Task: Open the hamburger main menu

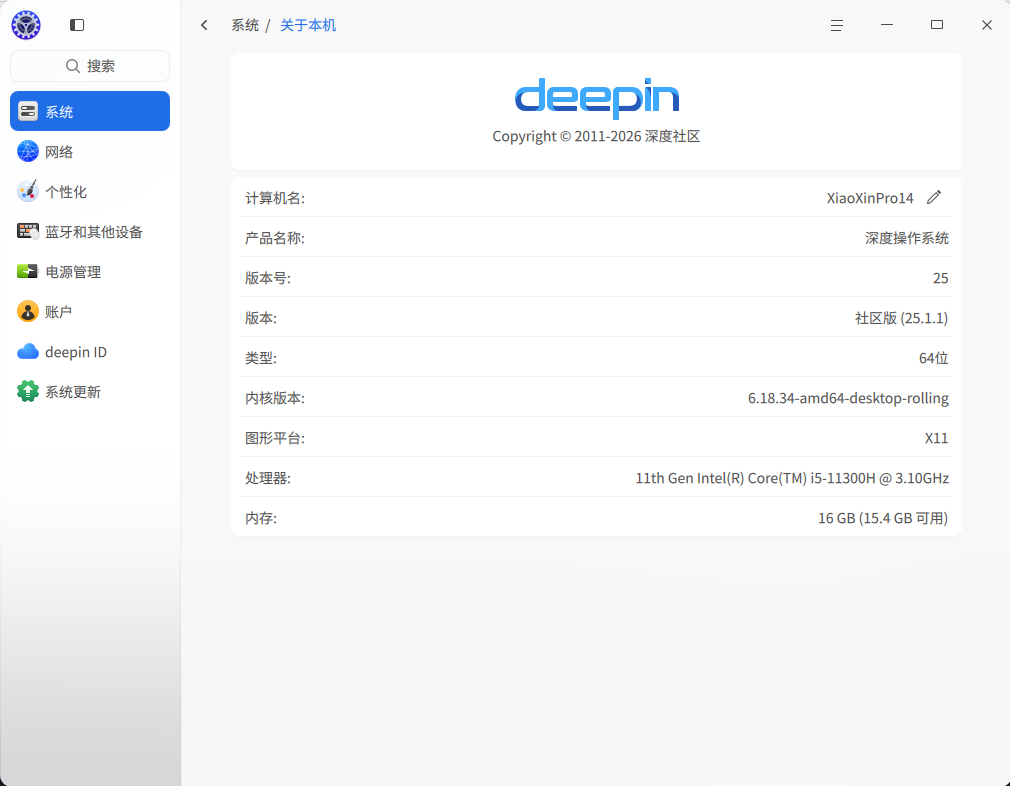Action: click(x=837, y=25)
